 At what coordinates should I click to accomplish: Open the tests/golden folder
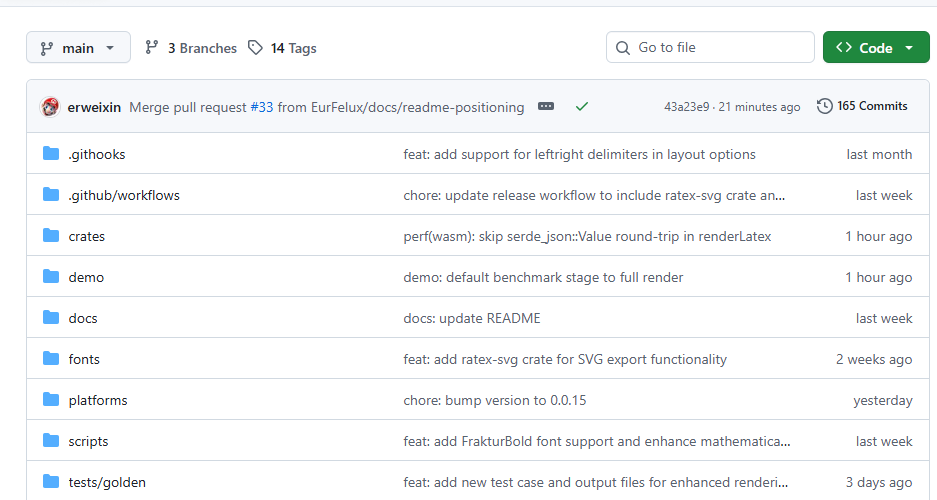point(107,482)
